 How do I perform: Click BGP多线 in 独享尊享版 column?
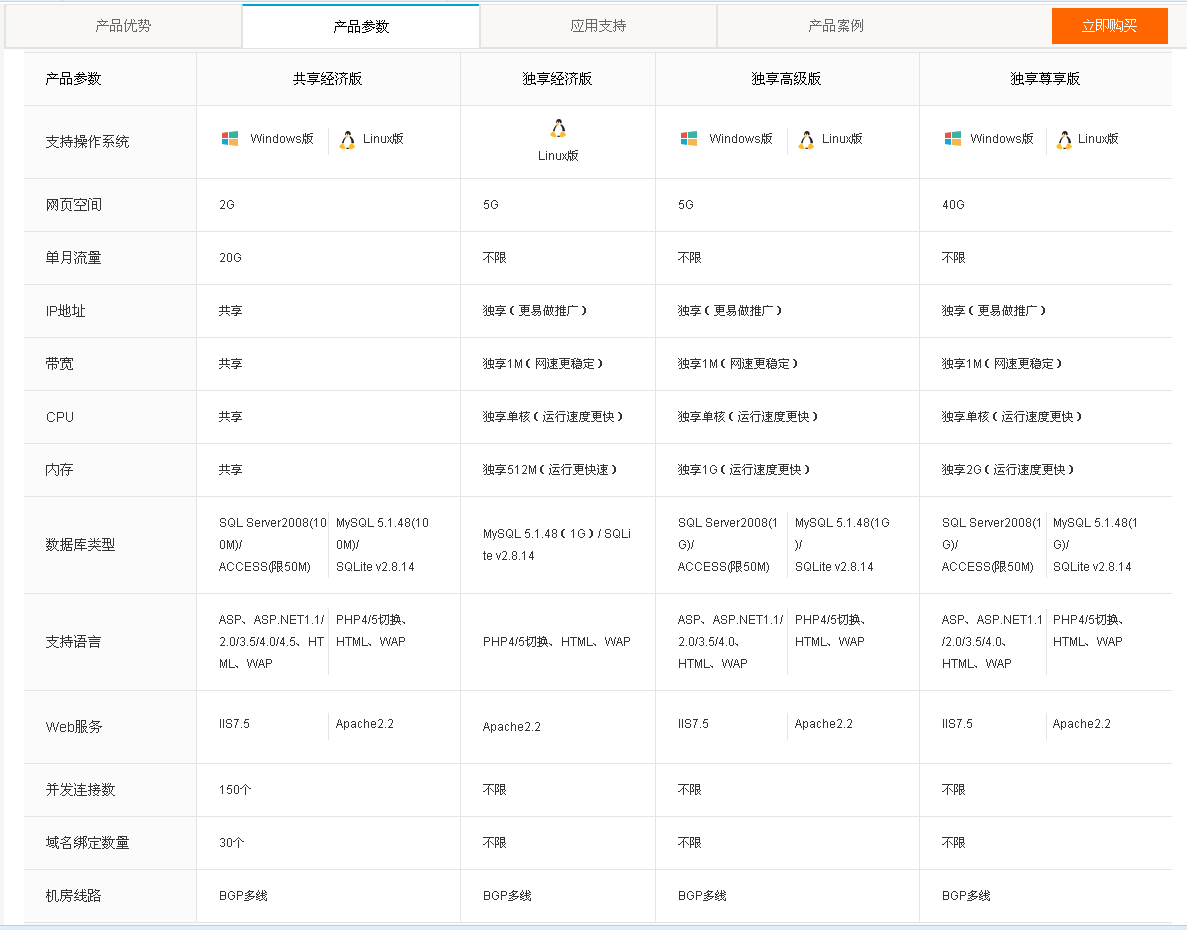click(x=966, y=895)
